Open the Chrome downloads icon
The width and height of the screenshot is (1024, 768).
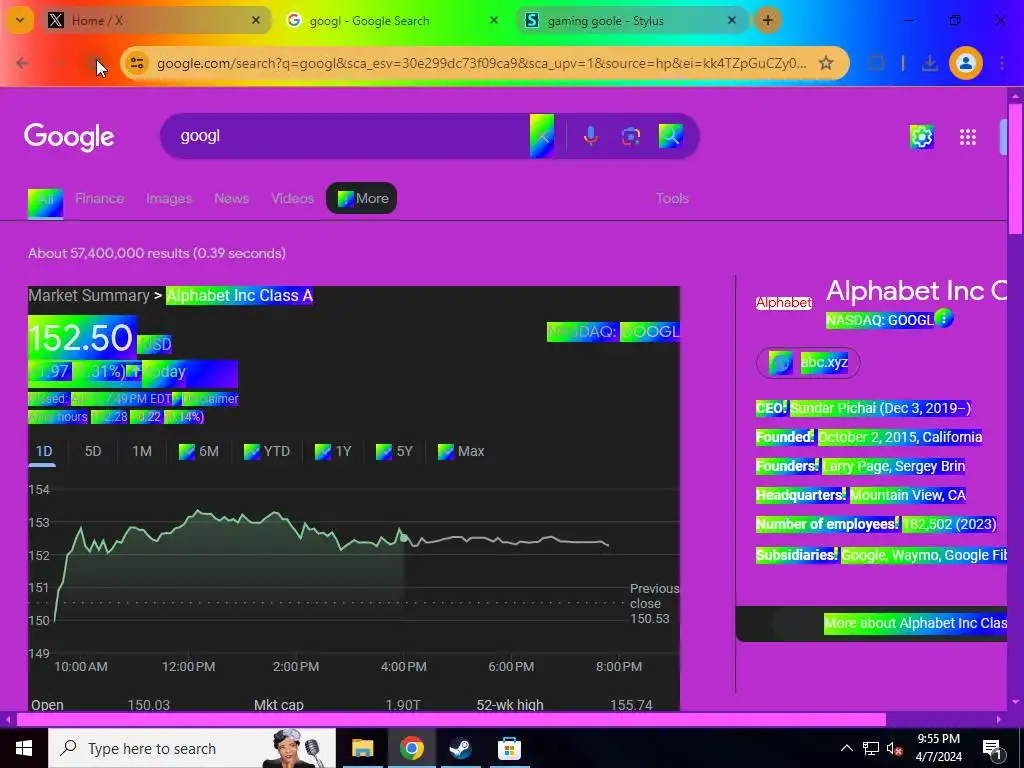[x=929, y=63]
